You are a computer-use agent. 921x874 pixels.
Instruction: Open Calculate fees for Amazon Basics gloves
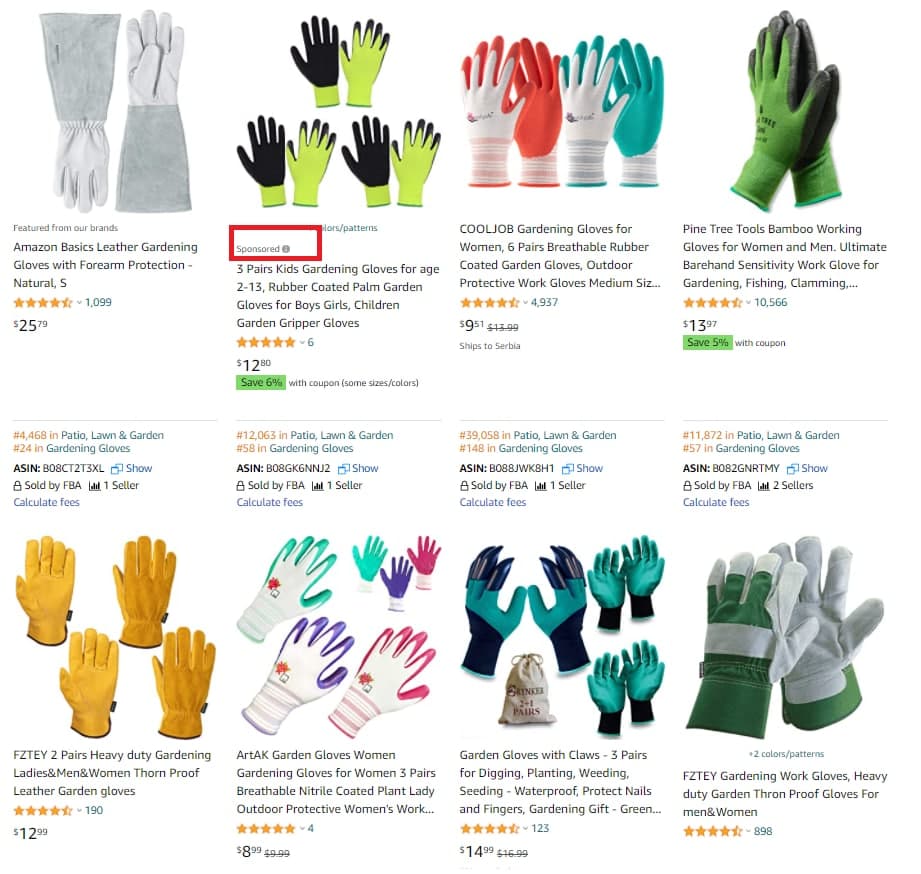[x=46, y=502]
